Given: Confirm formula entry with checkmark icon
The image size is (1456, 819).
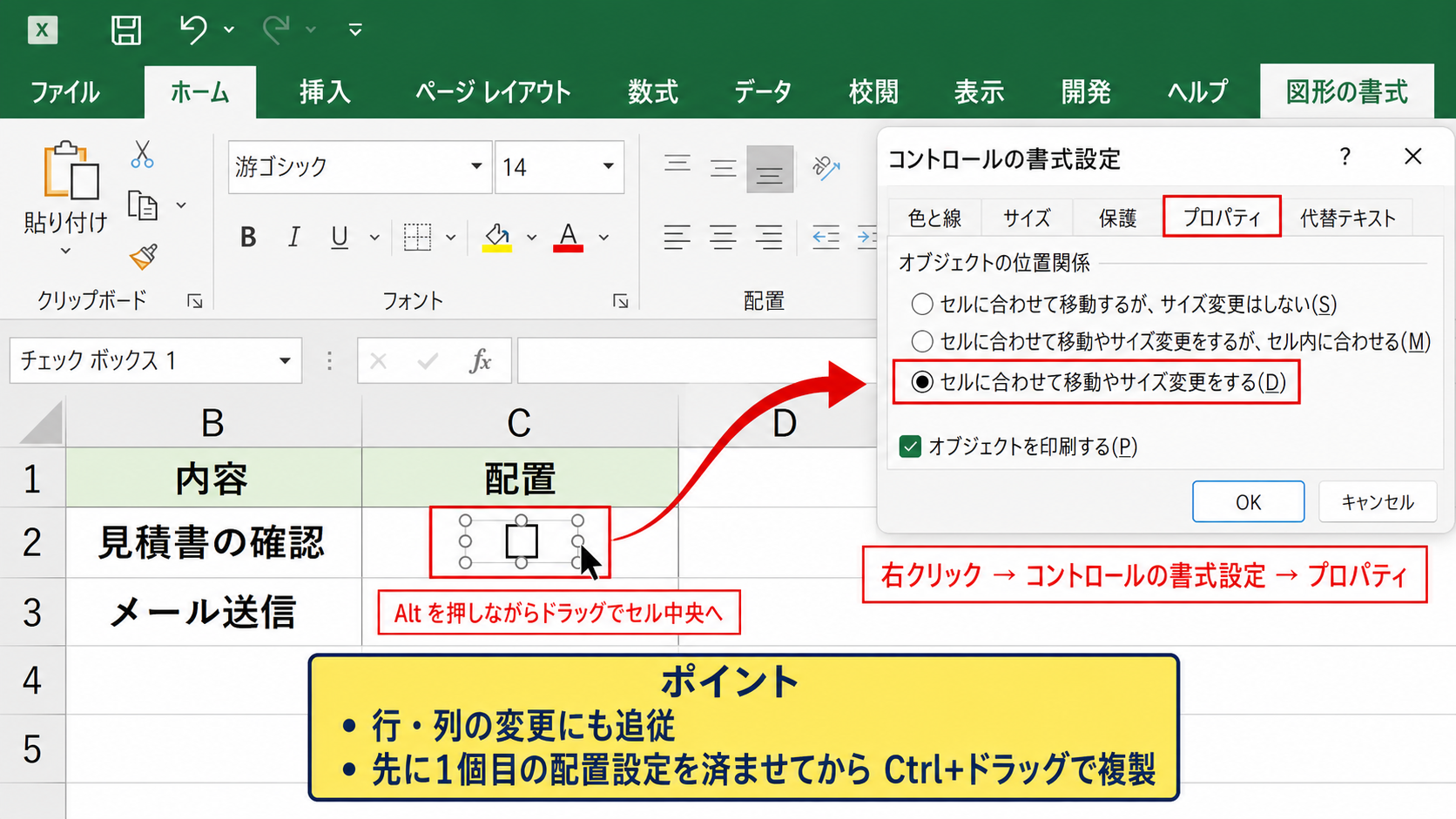Looking at the screenshot, I should pyautogui.click(x=428, y=361).
